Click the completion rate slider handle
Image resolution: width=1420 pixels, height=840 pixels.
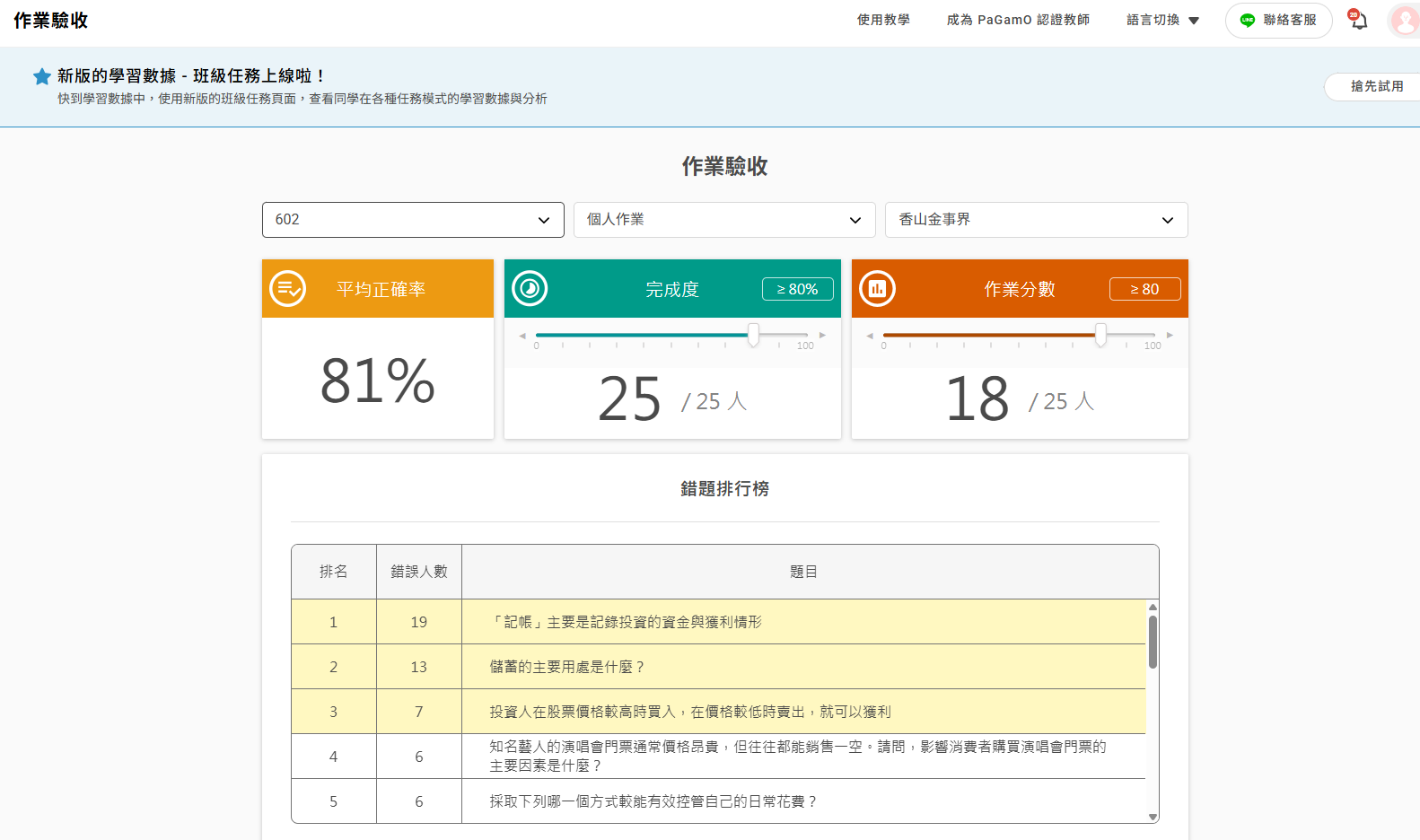(x=753, y=335)
